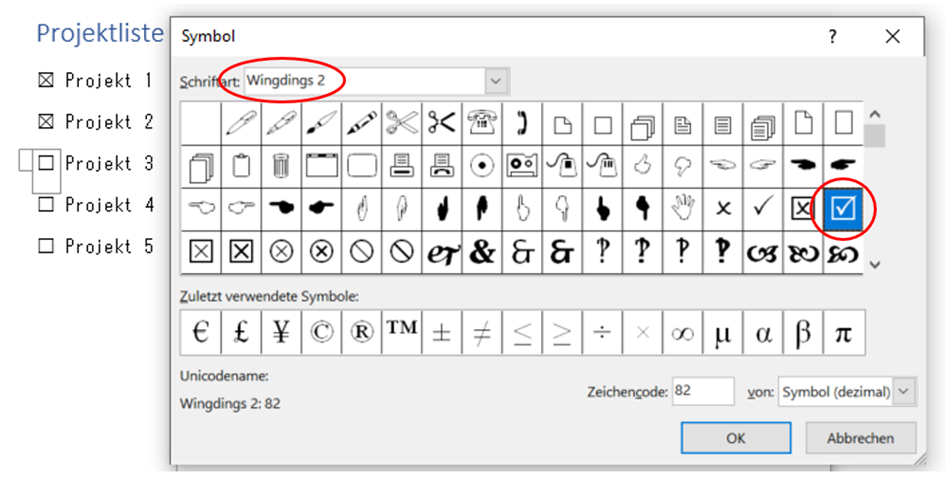Image resolution: width=945 pixels, height=479 pixels.
Task: Select the Euro sign in recent symbols
Action: pyautogui.click(x=201, y=333)
